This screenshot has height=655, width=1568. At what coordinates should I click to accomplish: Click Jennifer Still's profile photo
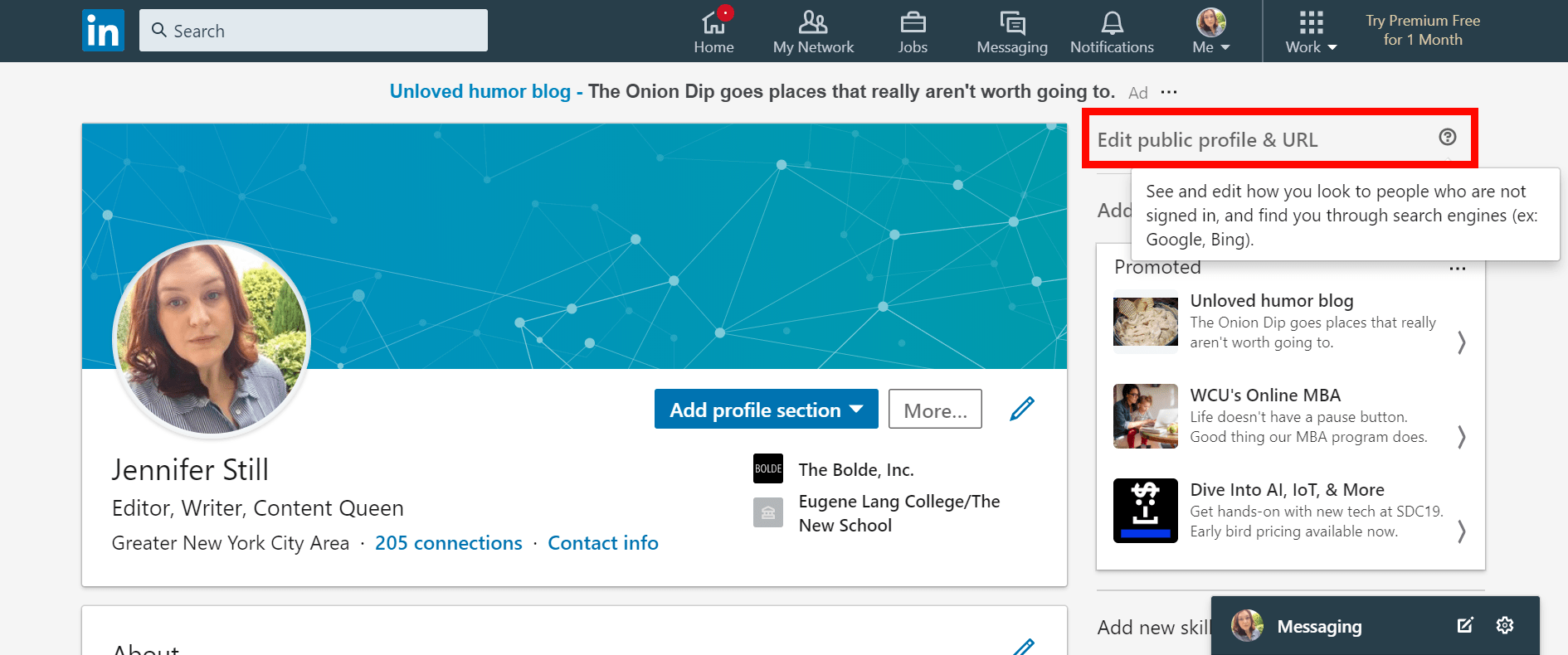(212, 339)
